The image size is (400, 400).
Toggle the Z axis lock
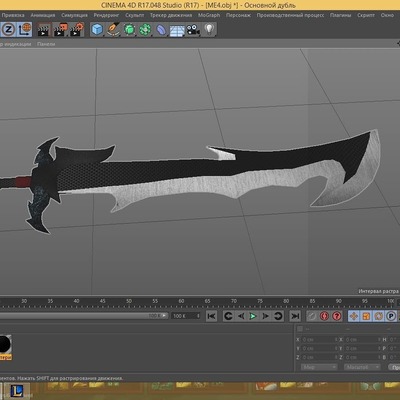(8, 30)
